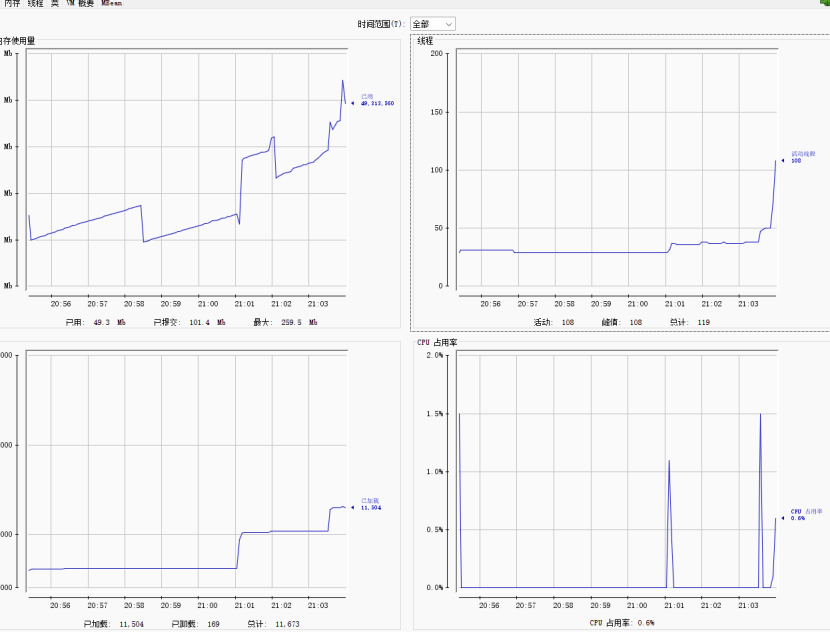Select the 已加载 11,504 classes value
Screen dimensions: 830x632
point(113,624)
